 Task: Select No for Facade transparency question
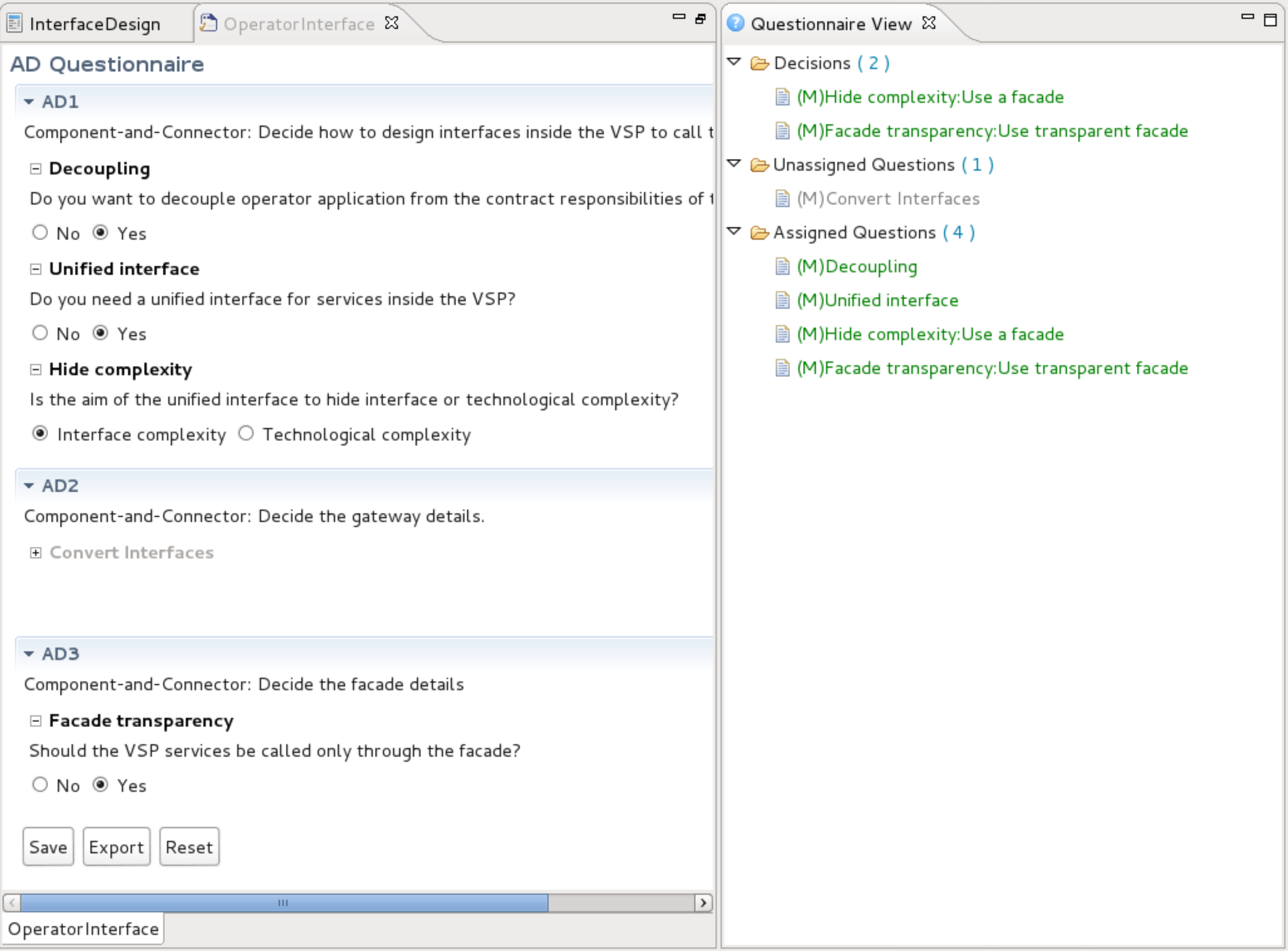click(x=40, y=785)
